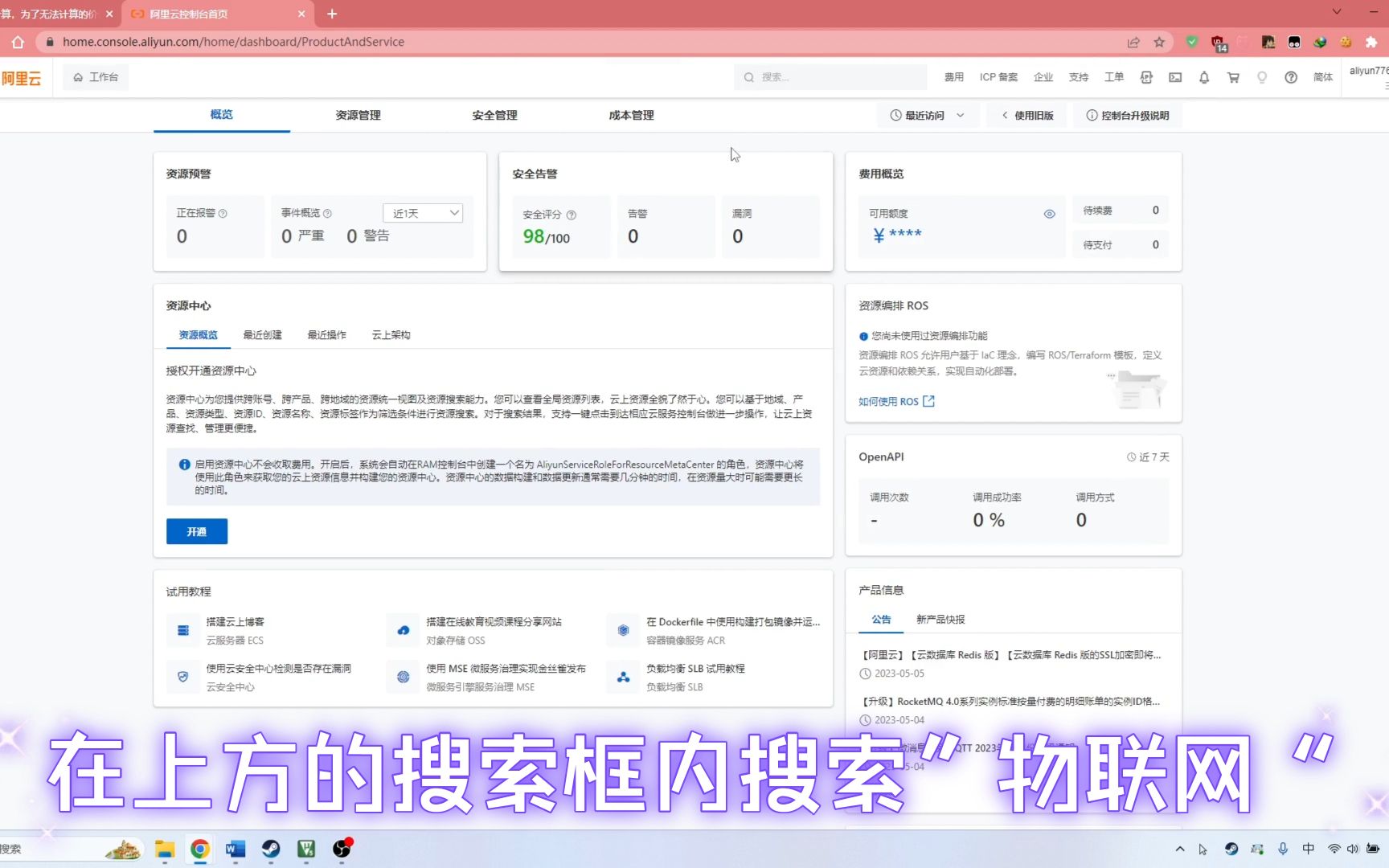Screen dimensions: 1389x868
Task: Switch to the 新产品快报 tab
Action: pos(940,620)
